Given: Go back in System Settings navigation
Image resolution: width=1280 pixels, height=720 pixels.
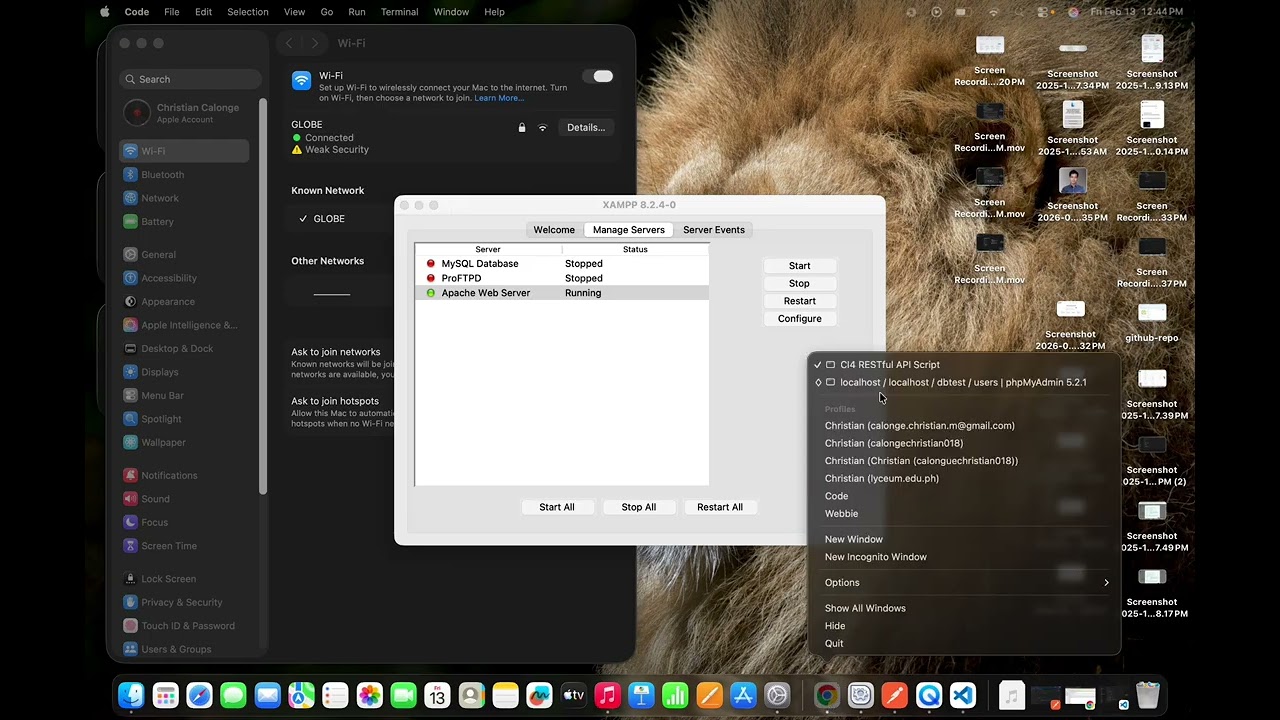Looking at the screenshot, I should 289,43.
